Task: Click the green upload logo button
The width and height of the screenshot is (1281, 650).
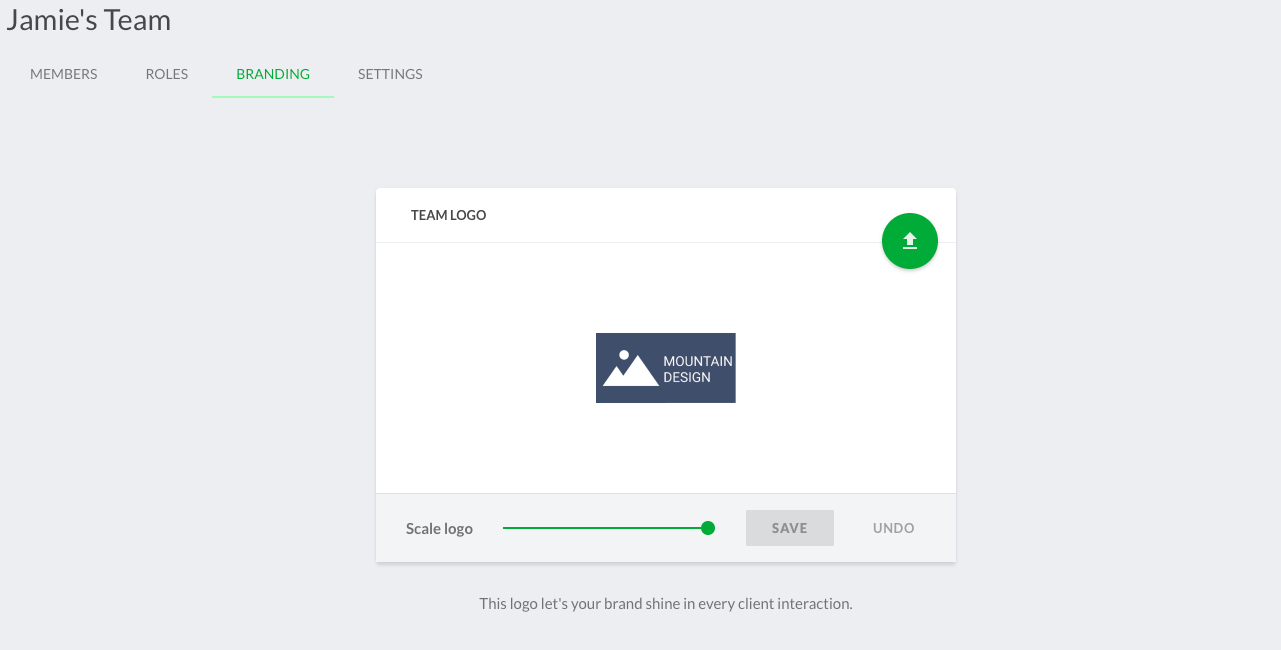Action: tap(910, 241)
